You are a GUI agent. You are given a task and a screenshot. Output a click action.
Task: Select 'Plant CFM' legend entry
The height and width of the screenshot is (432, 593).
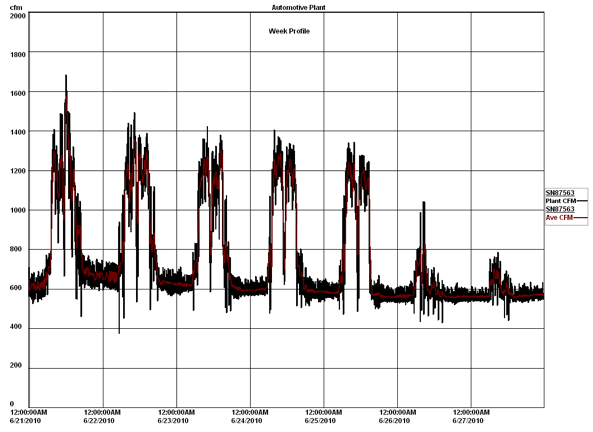pos(566,201)
